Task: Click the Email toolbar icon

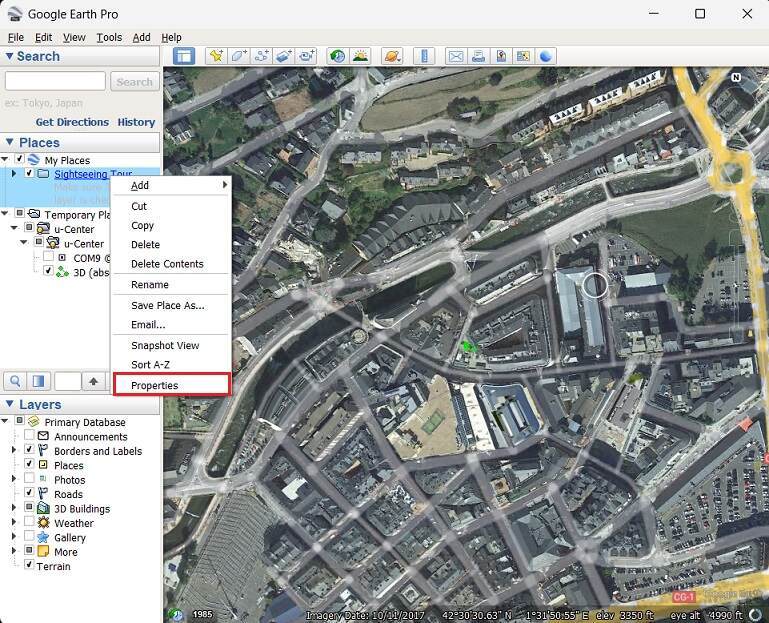Action: pos(455,56)
